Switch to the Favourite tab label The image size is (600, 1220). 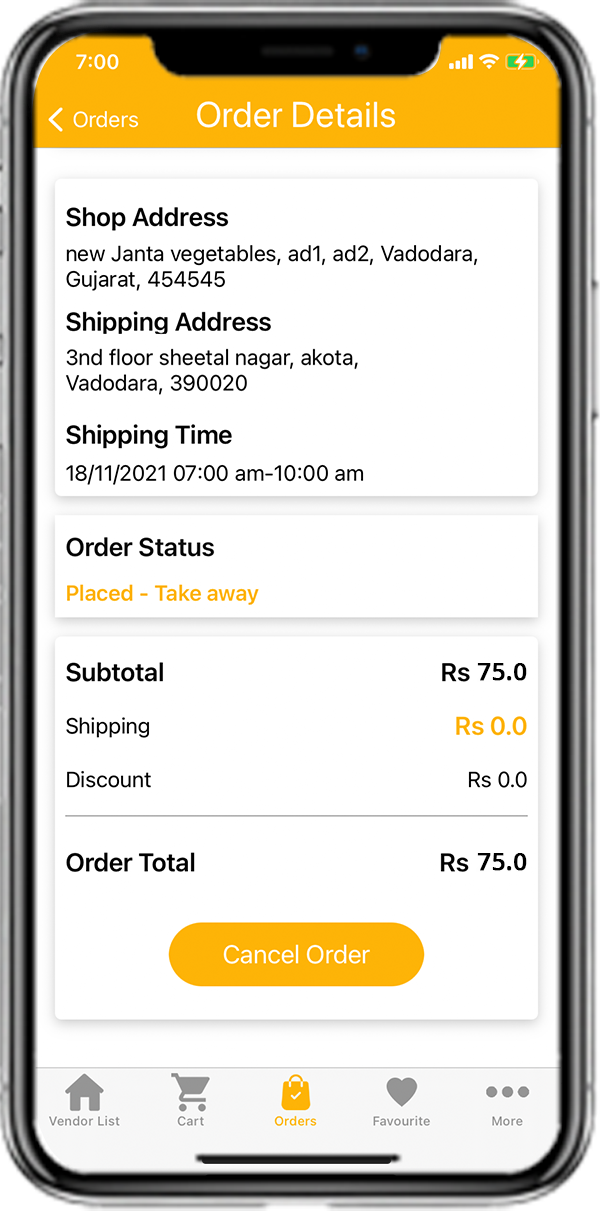pyautogui.click(x=401, y=1121)
